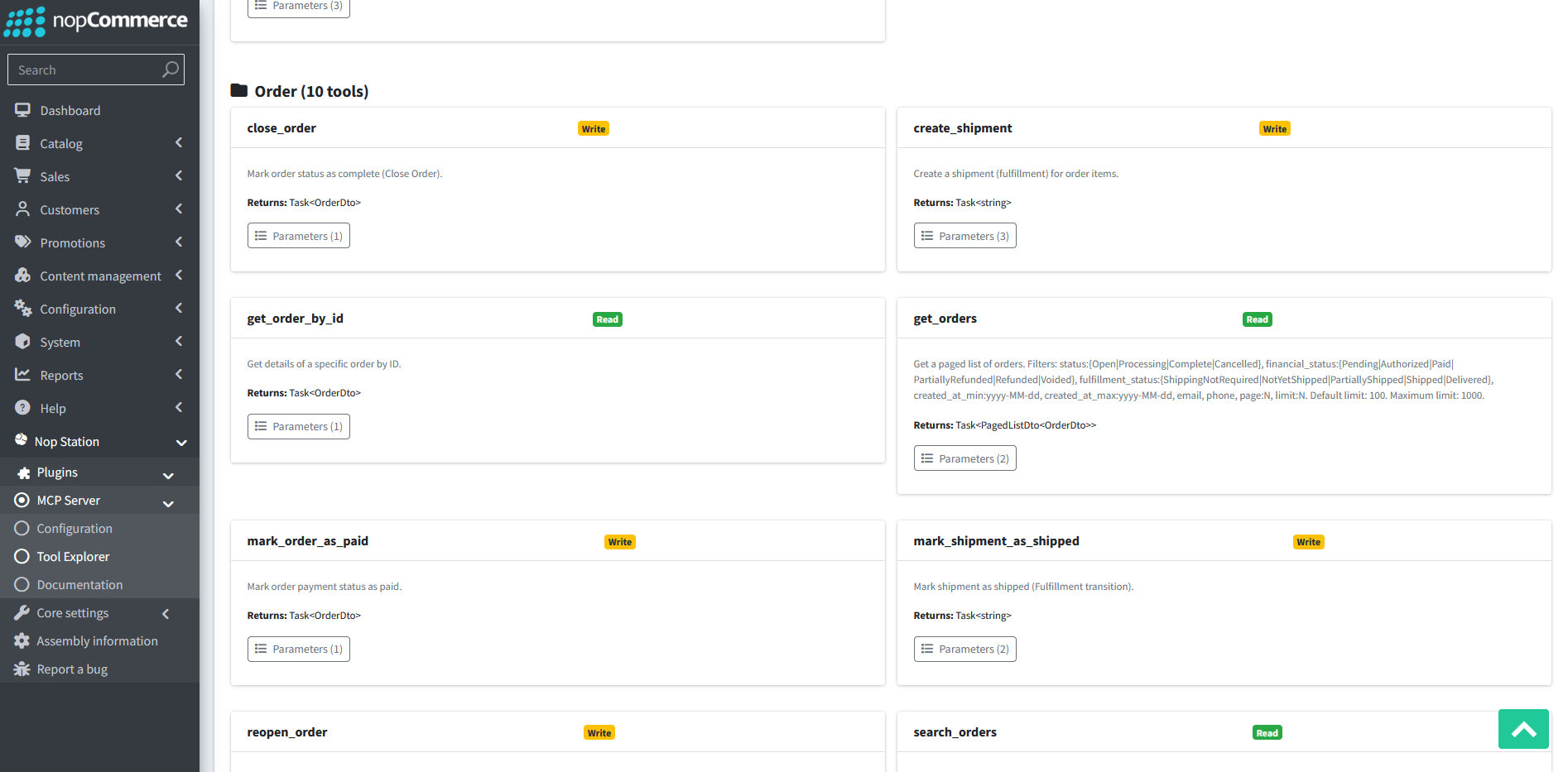This screenshot has height=772, width=1568.
Task: Click the Customers person icon
Action: coord(22,209)
